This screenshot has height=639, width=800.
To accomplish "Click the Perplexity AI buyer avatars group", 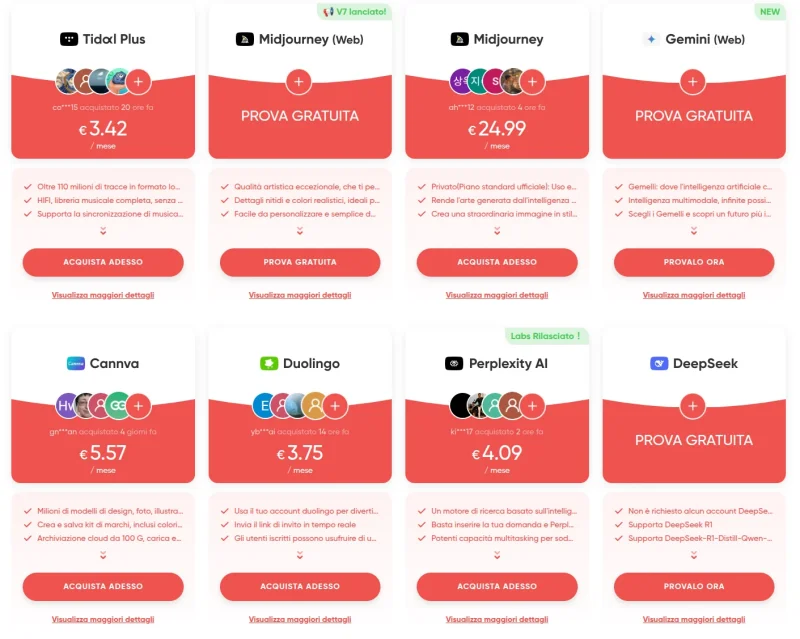I will (x=484, y=405).
